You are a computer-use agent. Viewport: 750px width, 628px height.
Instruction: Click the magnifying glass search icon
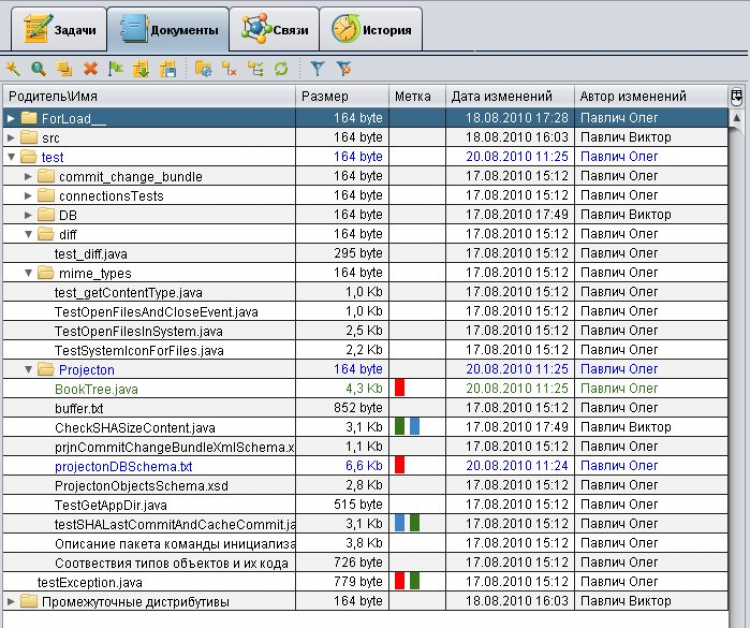coord(38,68)
